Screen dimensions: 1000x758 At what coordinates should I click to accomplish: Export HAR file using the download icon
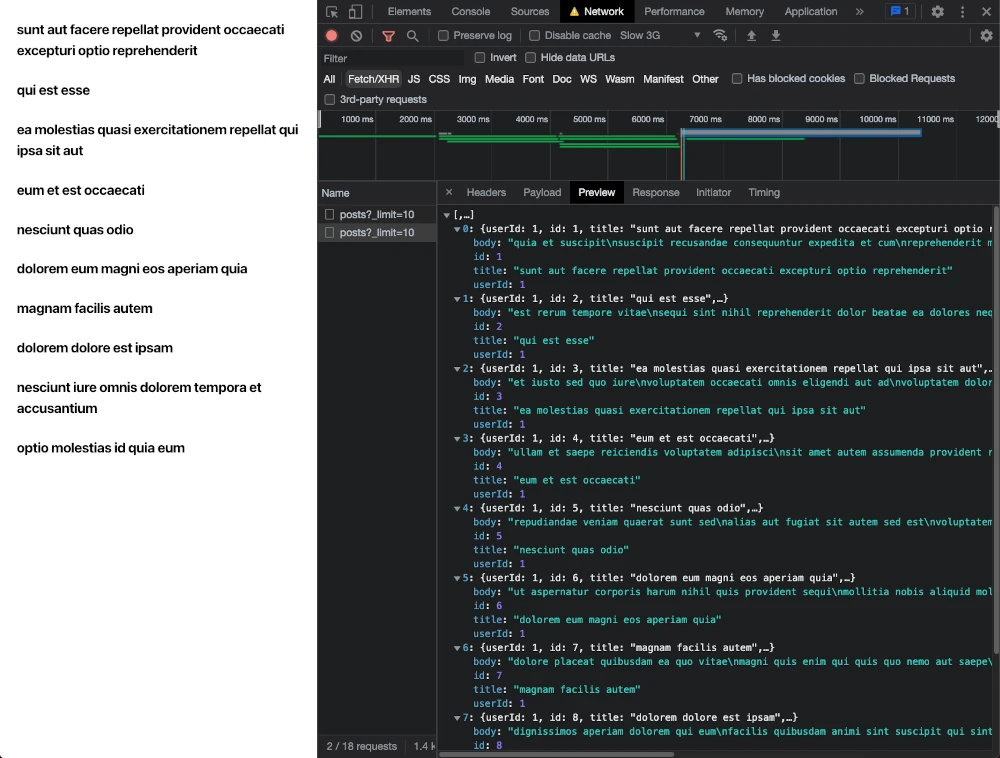tap(777, 34)
